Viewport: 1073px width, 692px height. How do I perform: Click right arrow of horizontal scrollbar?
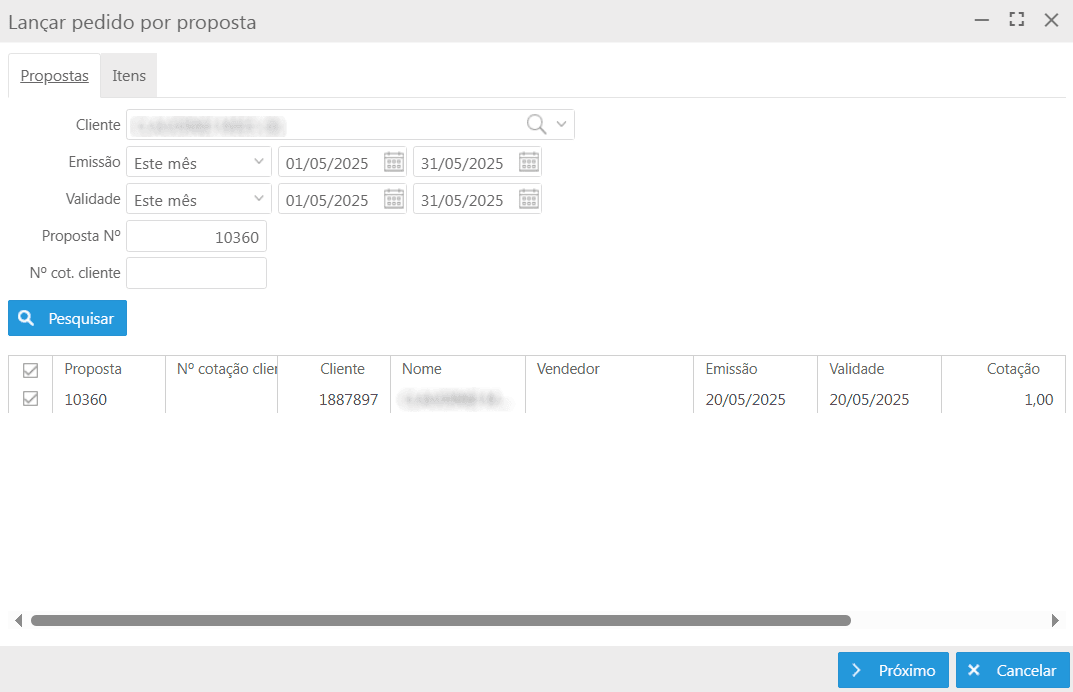click(x=1055, y=620)
